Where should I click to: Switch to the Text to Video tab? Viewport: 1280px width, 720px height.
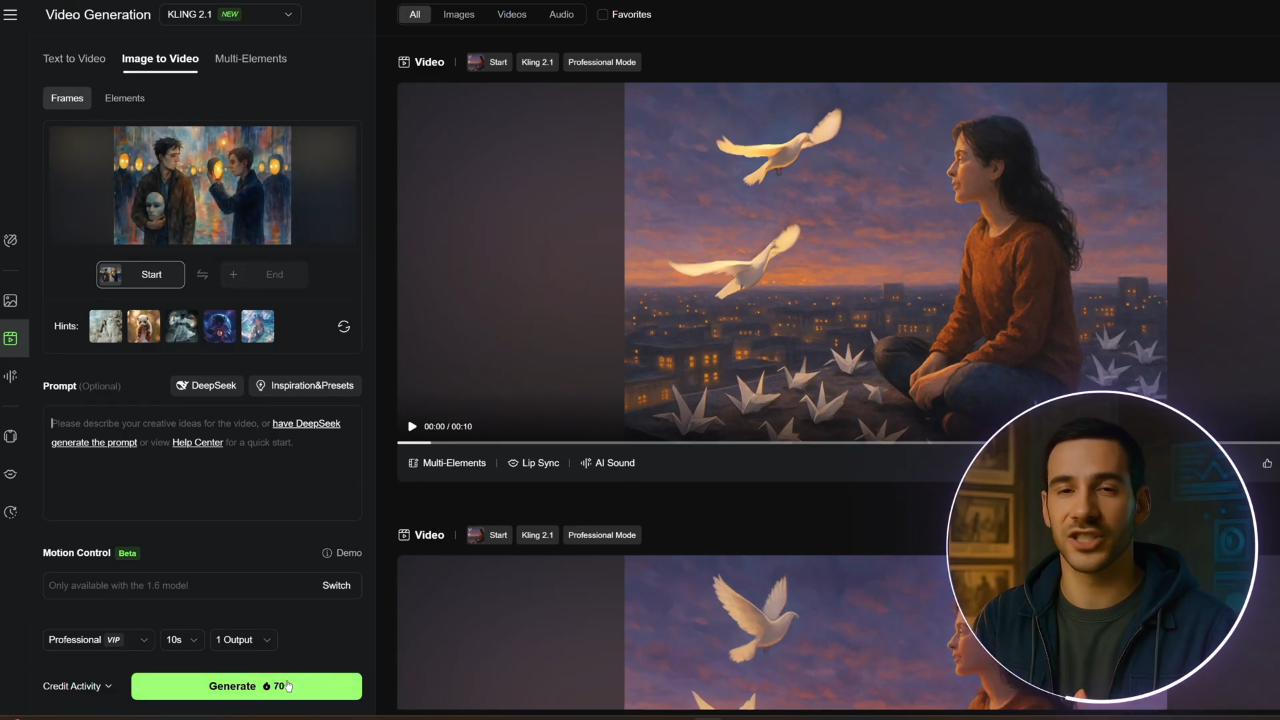pyautogui.click(x=74, y=58)
